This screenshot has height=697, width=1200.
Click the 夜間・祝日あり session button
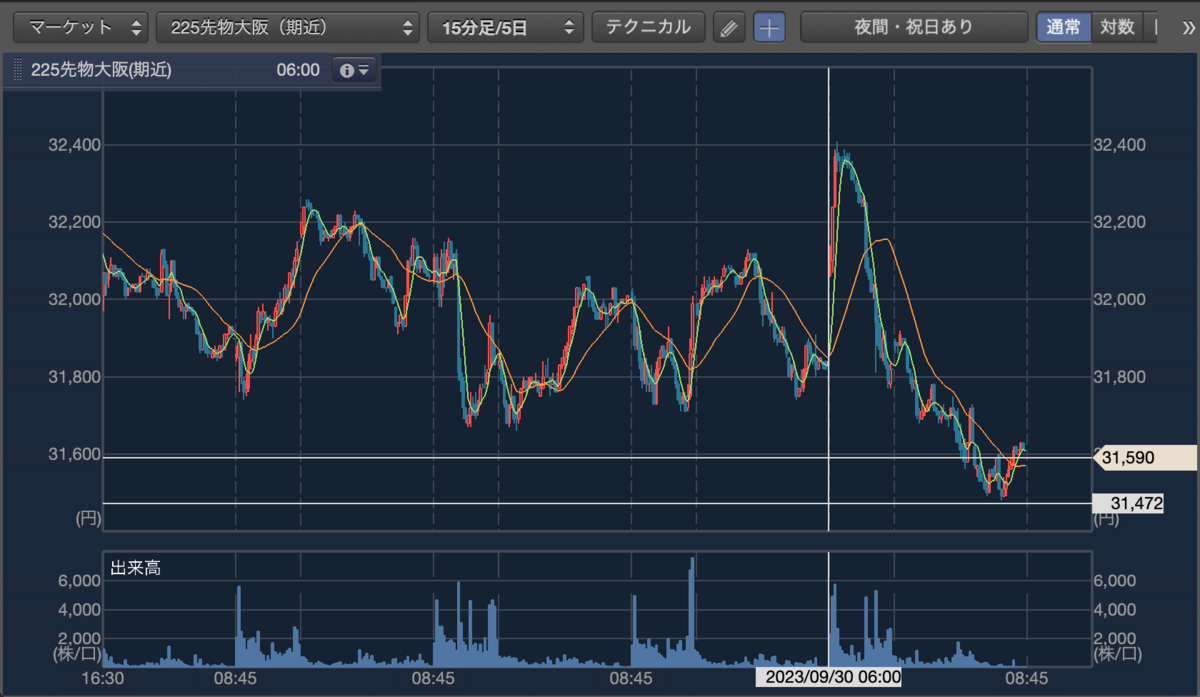tap(914, 27)
